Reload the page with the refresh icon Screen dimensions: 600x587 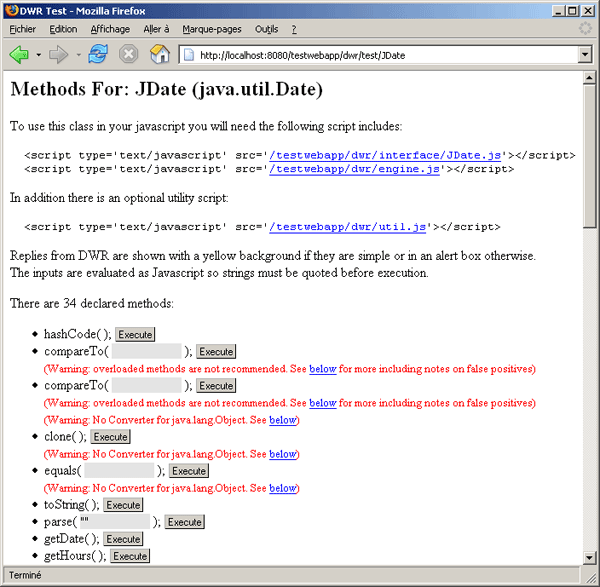click(x=98, y=53)
